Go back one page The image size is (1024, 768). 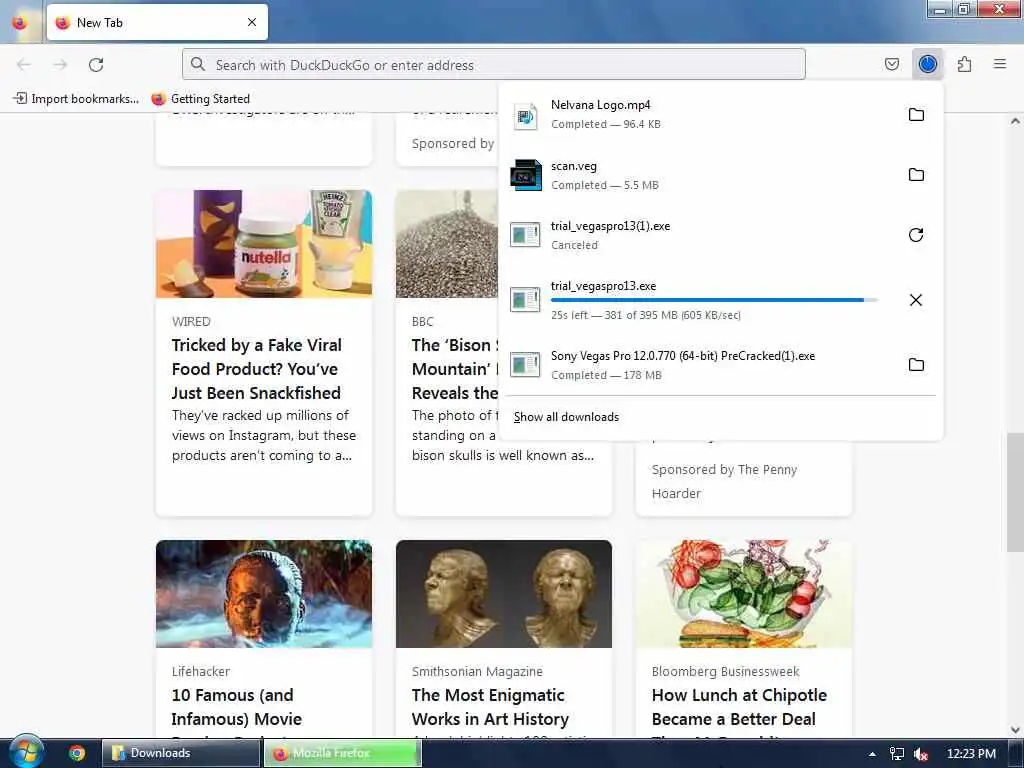(24, 65)
